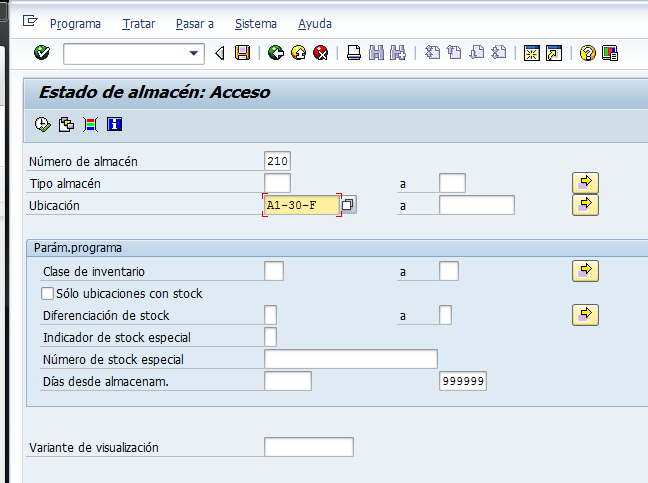
Task: Click the Execute clock icon
Action: coord(42,125)
